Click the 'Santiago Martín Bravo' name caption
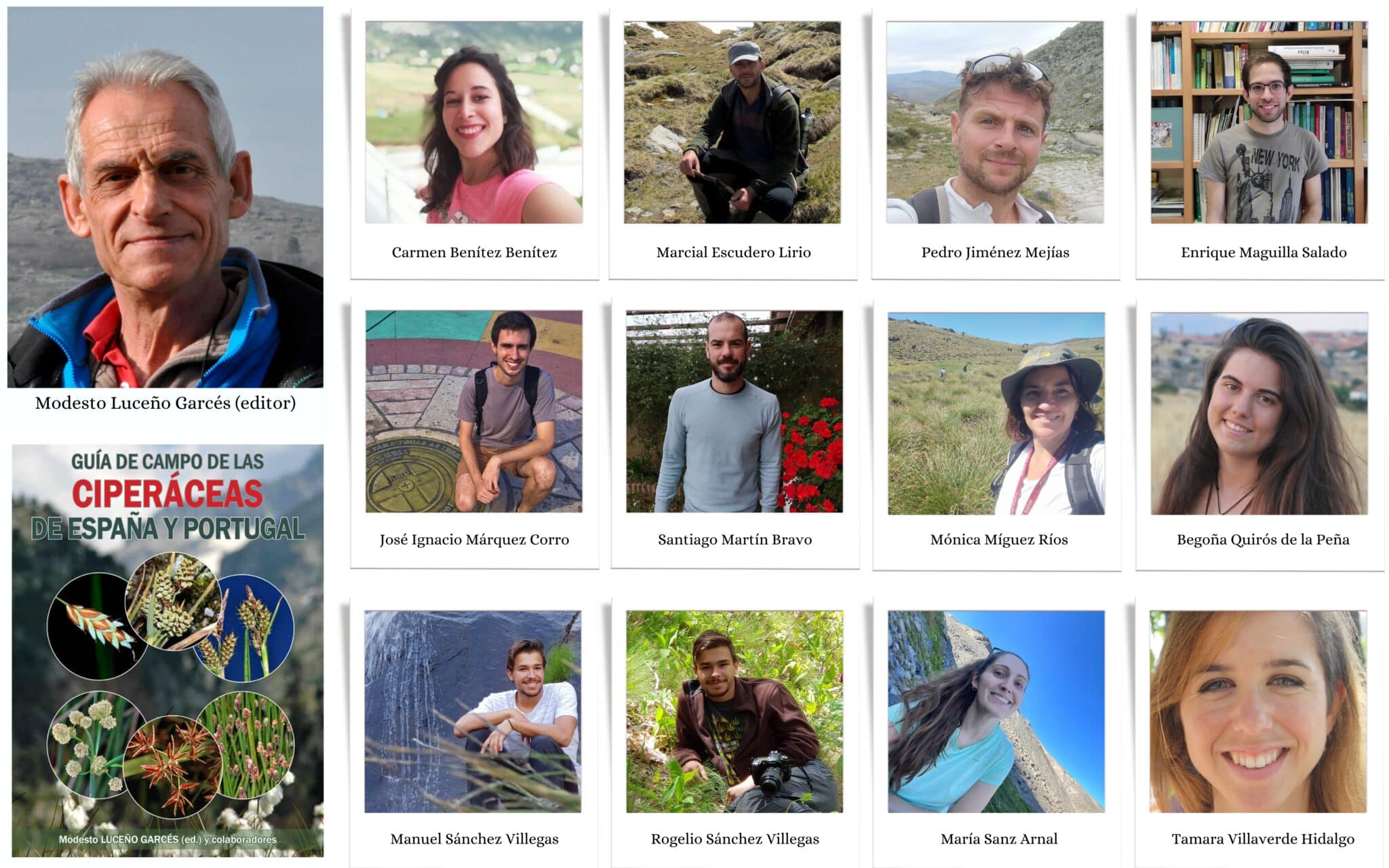The height and width of the screenshot is (868, 1389). pos(735,540)
